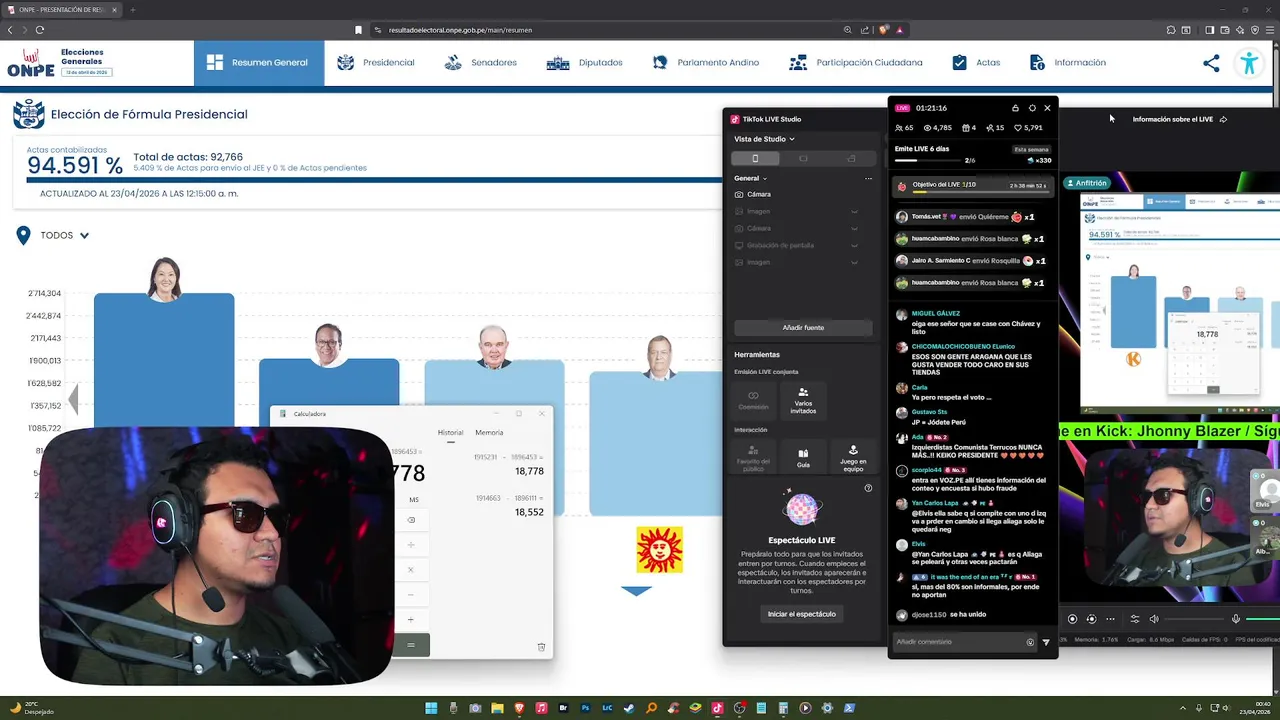Open the Parlamento Andino tab
Viewport: 1280px width, 720px height.
point(706,62)
